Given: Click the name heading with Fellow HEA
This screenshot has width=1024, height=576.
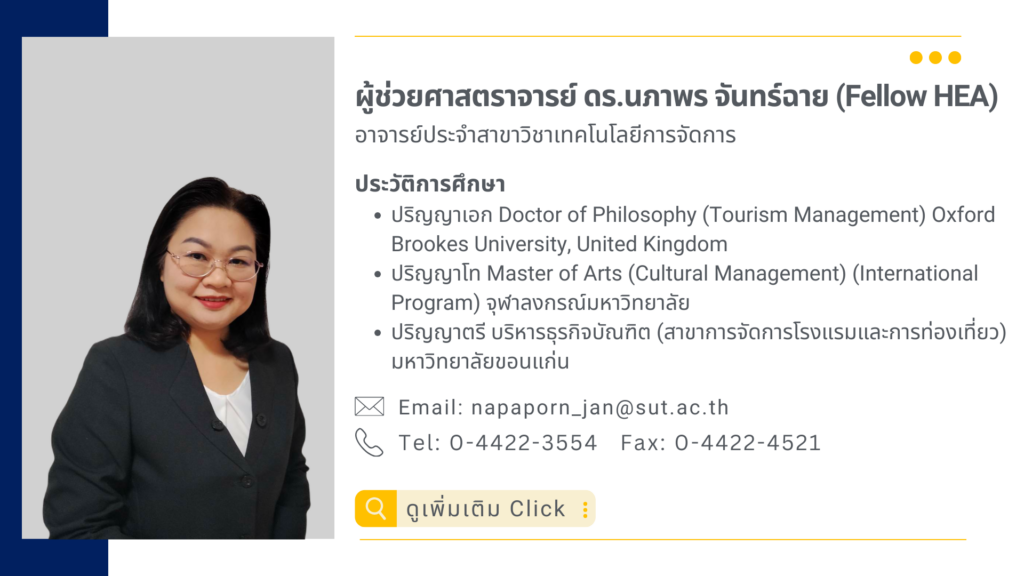Looking at the screenshot, I should click(x=677, y=97).
